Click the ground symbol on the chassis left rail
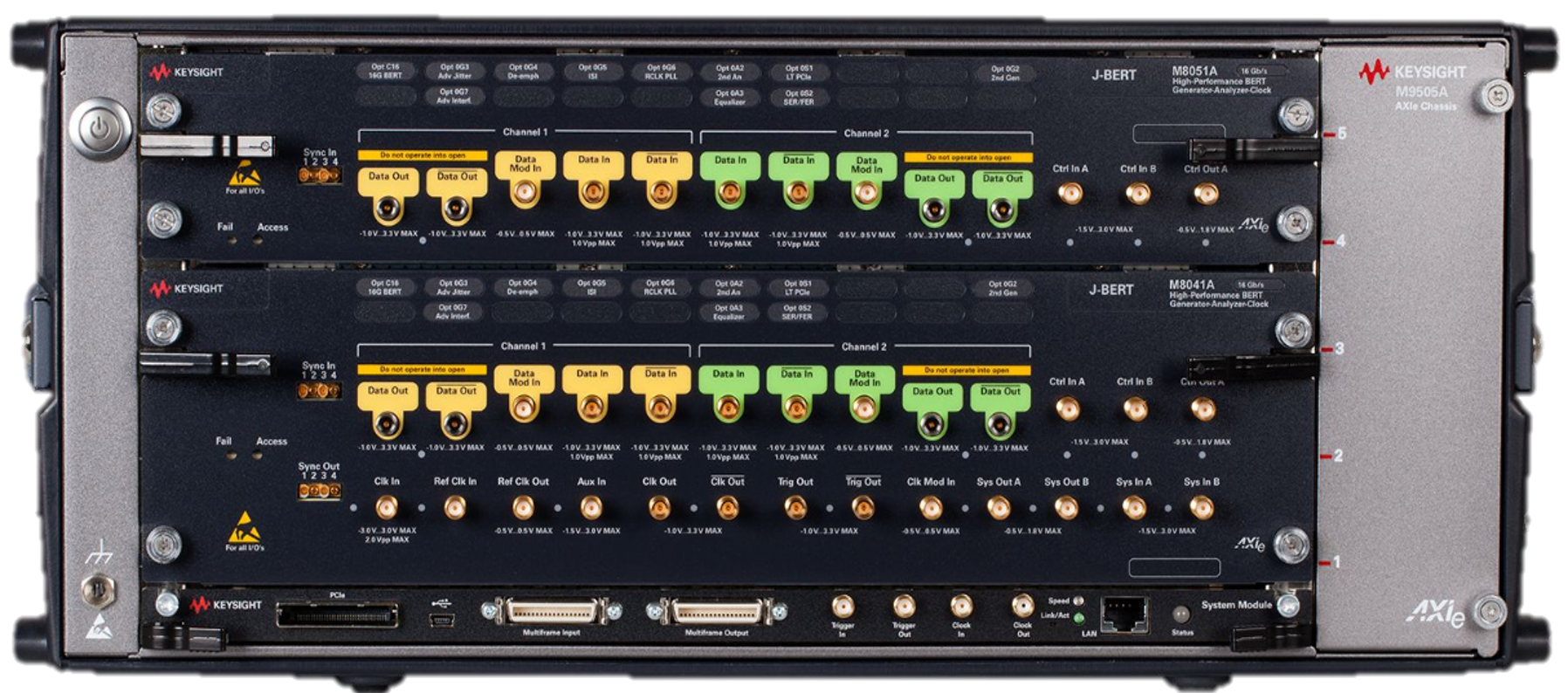This screenshot has width=1568, height=693. coord(99,552)
